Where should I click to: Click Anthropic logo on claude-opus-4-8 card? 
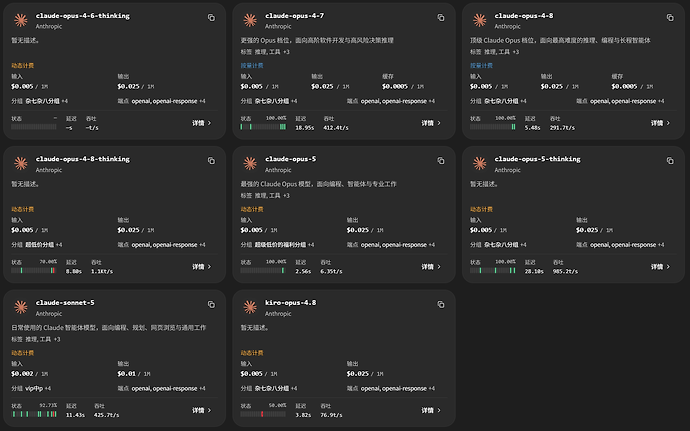(479, 20)
